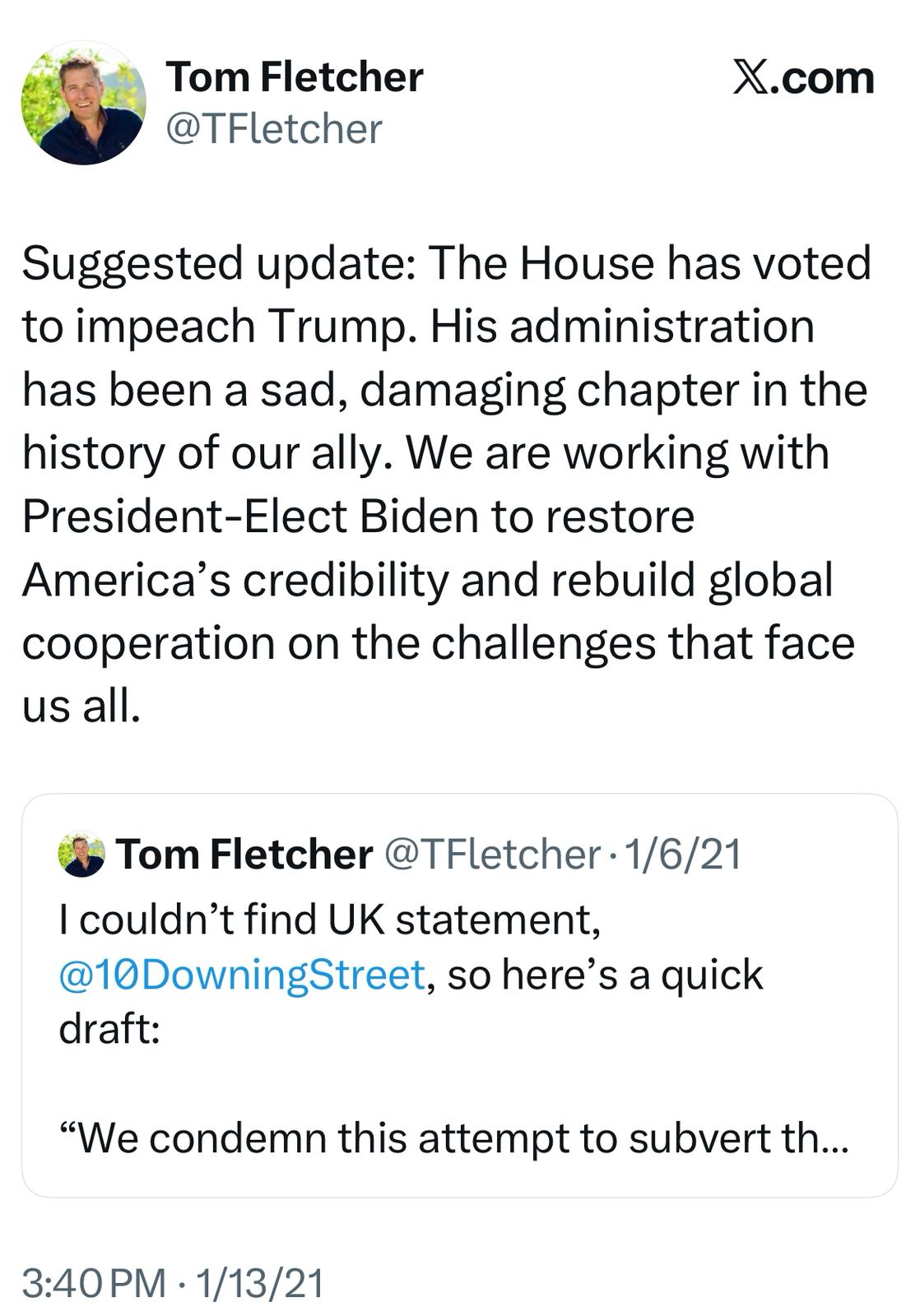Viewport: 920px width, 1316px height.
Task: Click the bold Tom Fletcher name in header
Action: [294, 77]
